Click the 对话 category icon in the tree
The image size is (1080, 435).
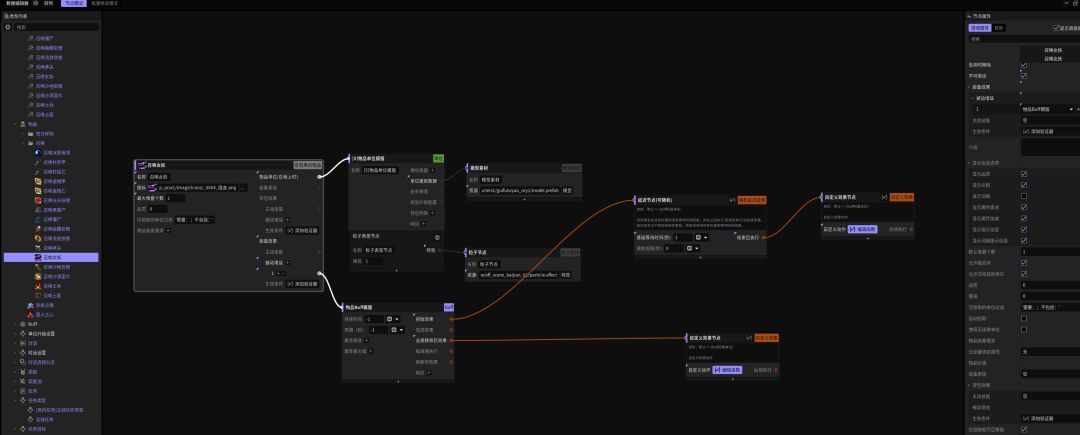pos(23,343)
